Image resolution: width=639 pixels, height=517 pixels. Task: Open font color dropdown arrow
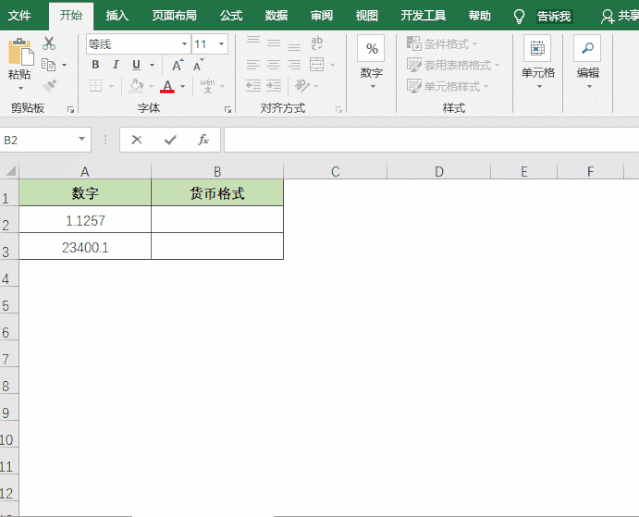click(x=183, y=86)
